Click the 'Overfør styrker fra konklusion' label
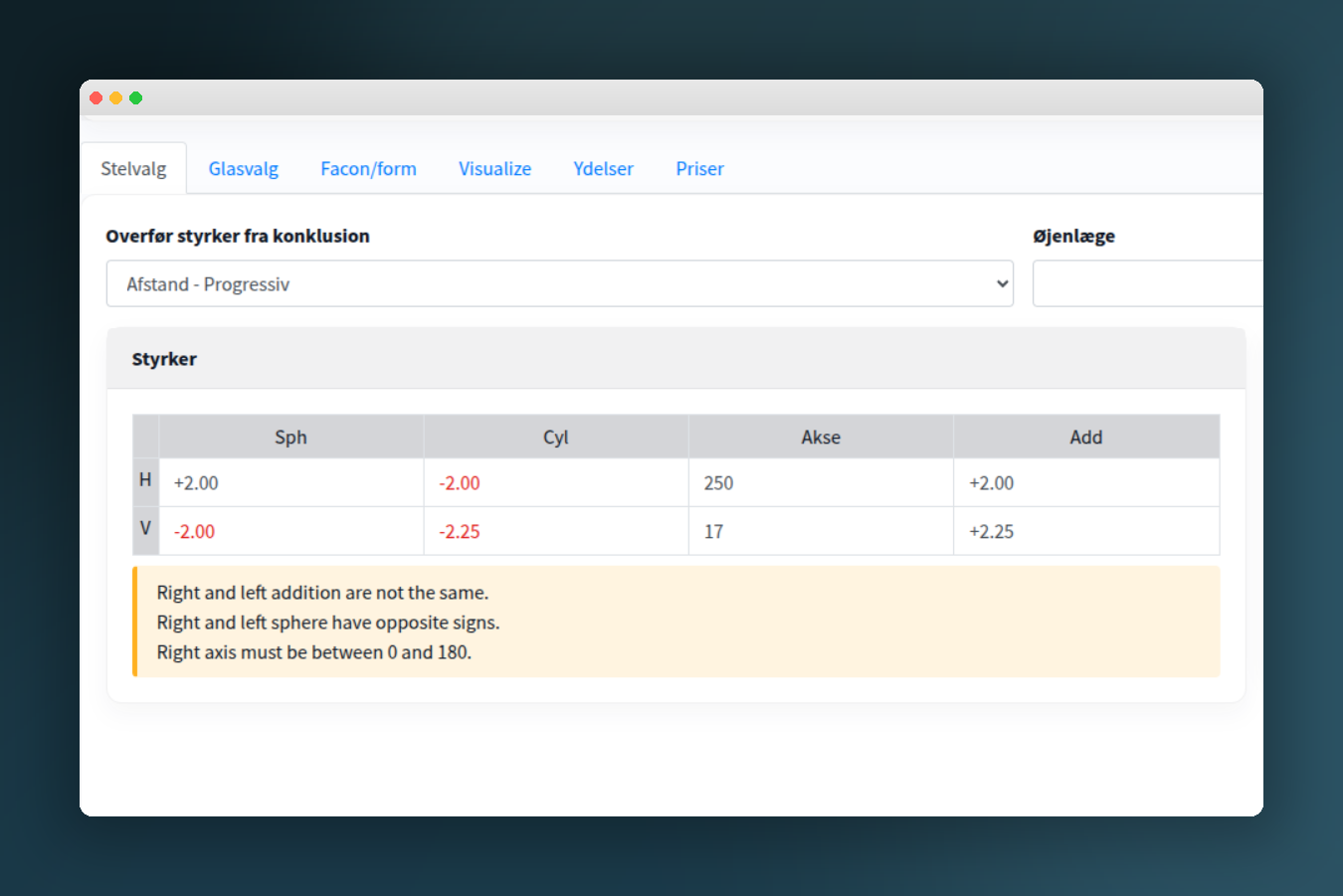 pos(238,236)
